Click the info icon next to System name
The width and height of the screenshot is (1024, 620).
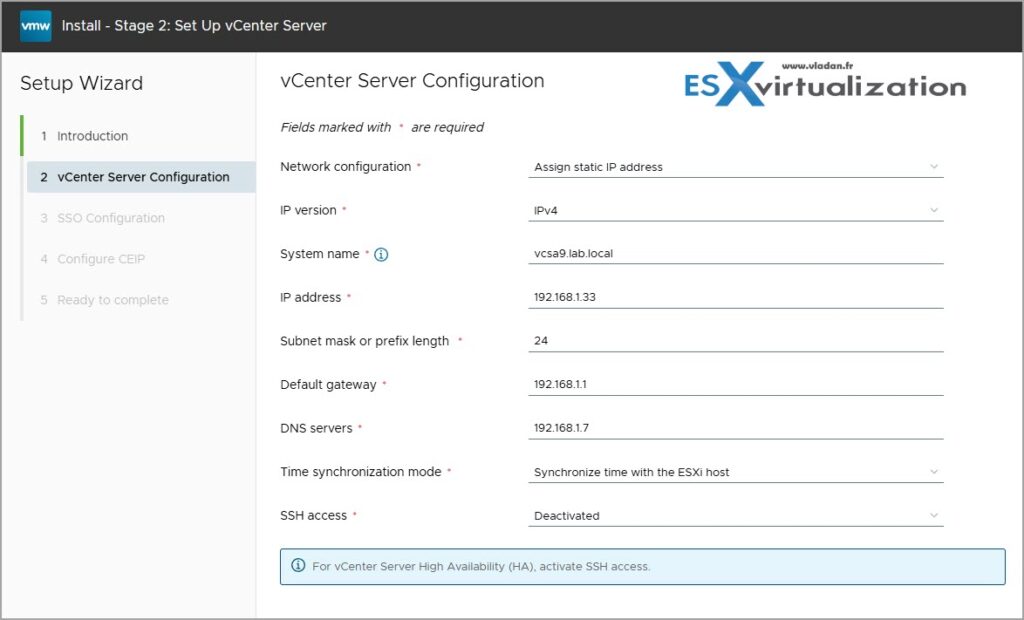381,255
